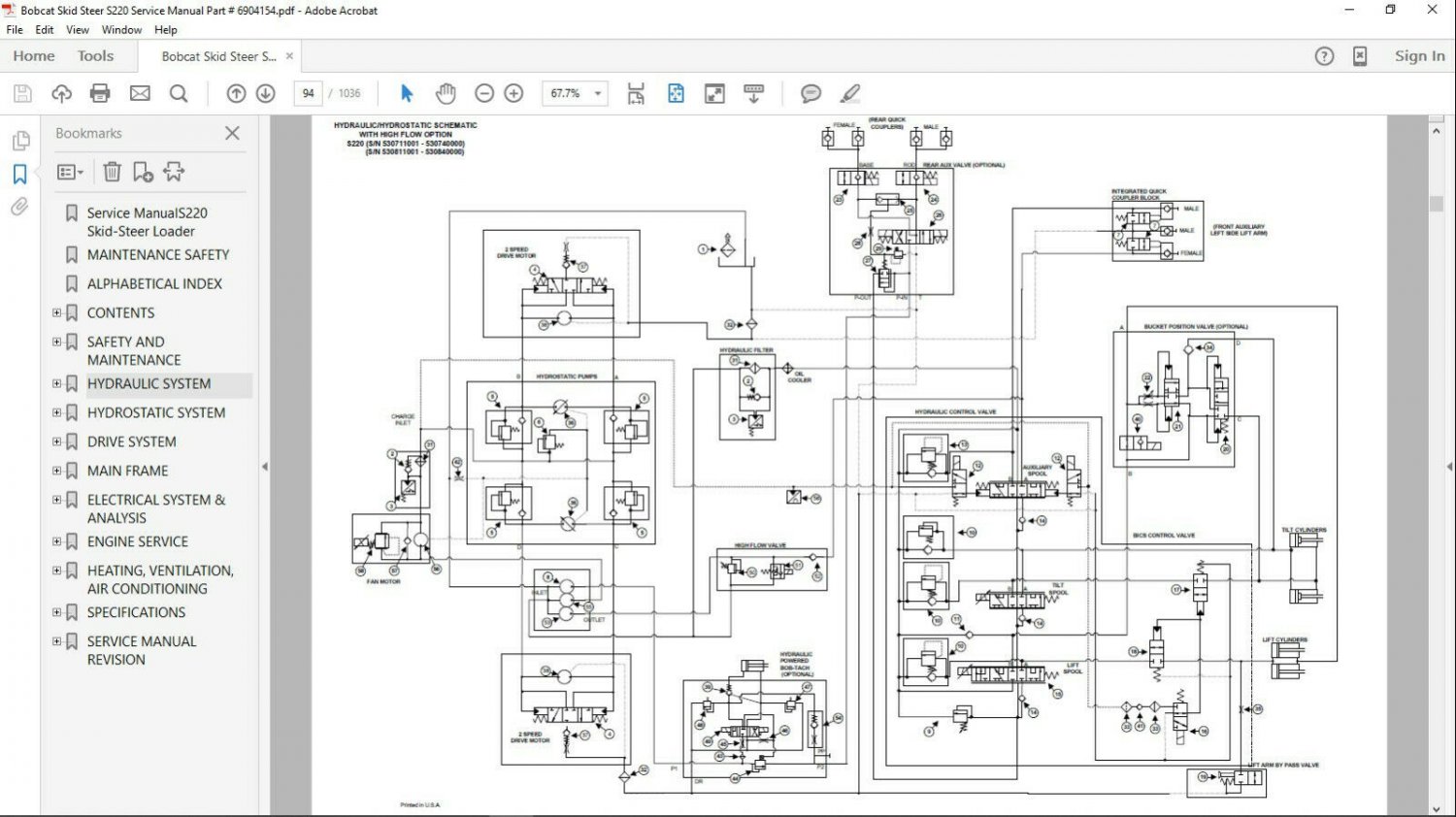Viewport: 1456px width, 817px height.
Task: Print the document with printer icon
Action: point(100,93)
